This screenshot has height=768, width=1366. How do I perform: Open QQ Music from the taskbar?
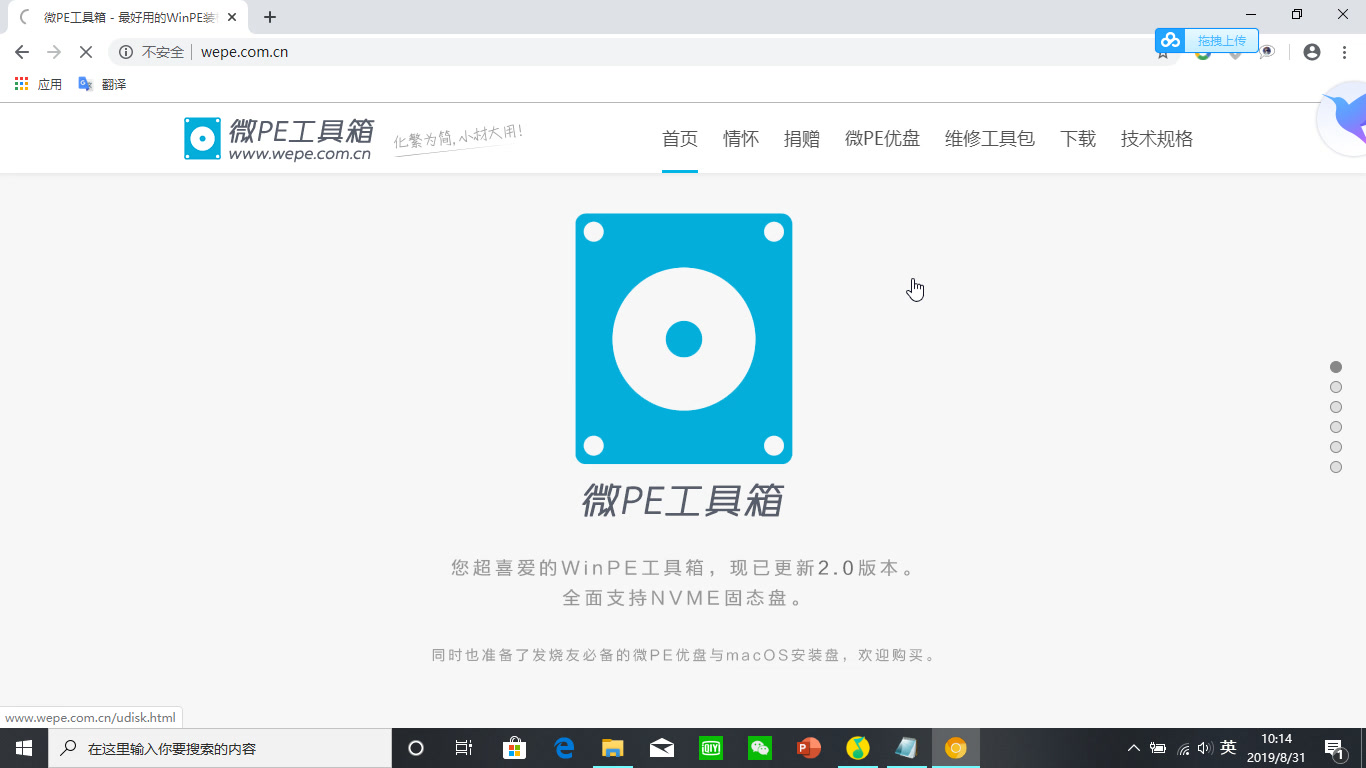coord(857,747)
